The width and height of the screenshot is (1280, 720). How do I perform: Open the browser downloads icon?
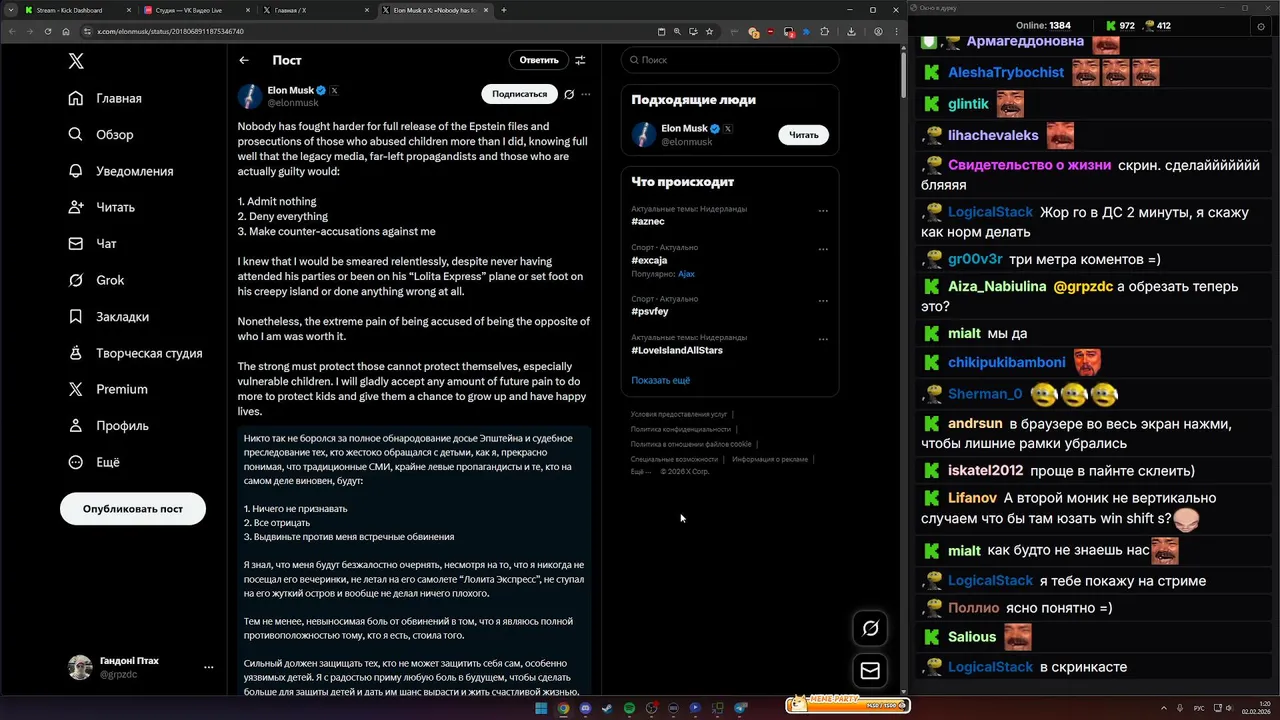click(x=851, y=31)
